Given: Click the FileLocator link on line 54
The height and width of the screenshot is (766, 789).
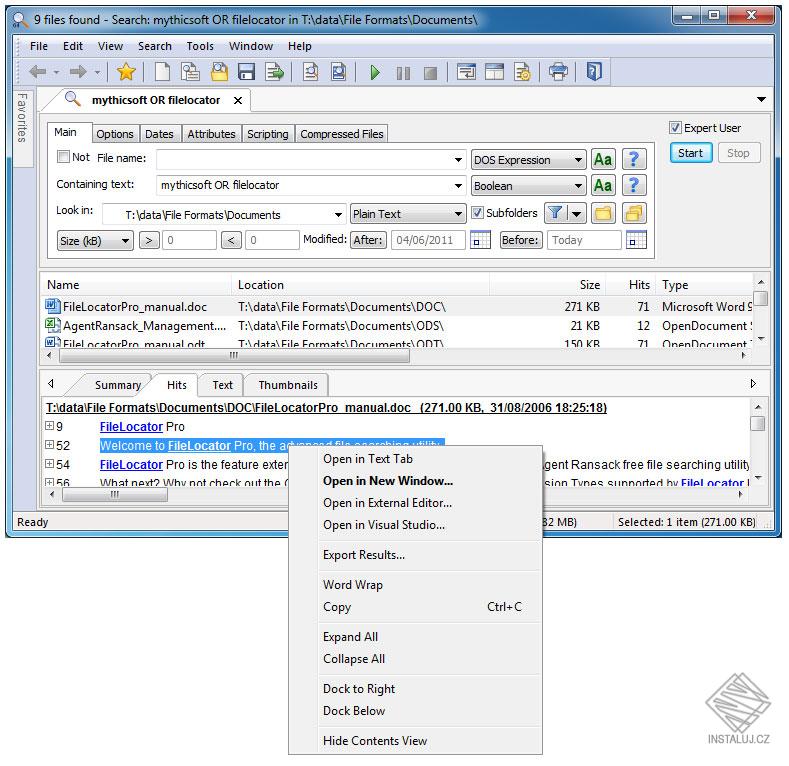Looking at the screenshot, I should pyautogui.click(x=131, y=465).
